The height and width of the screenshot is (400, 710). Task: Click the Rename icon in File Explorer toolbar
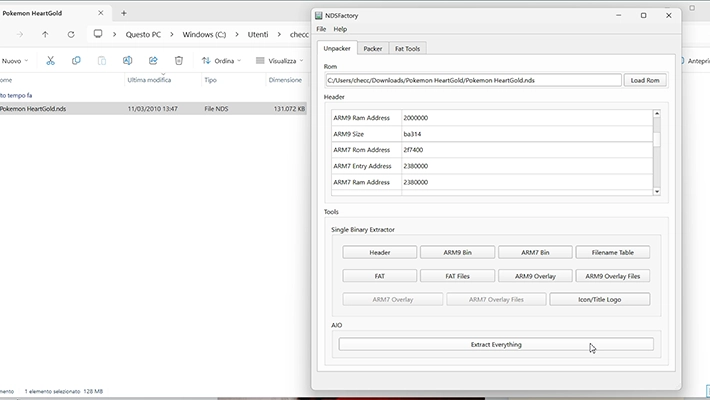(128, 61)
